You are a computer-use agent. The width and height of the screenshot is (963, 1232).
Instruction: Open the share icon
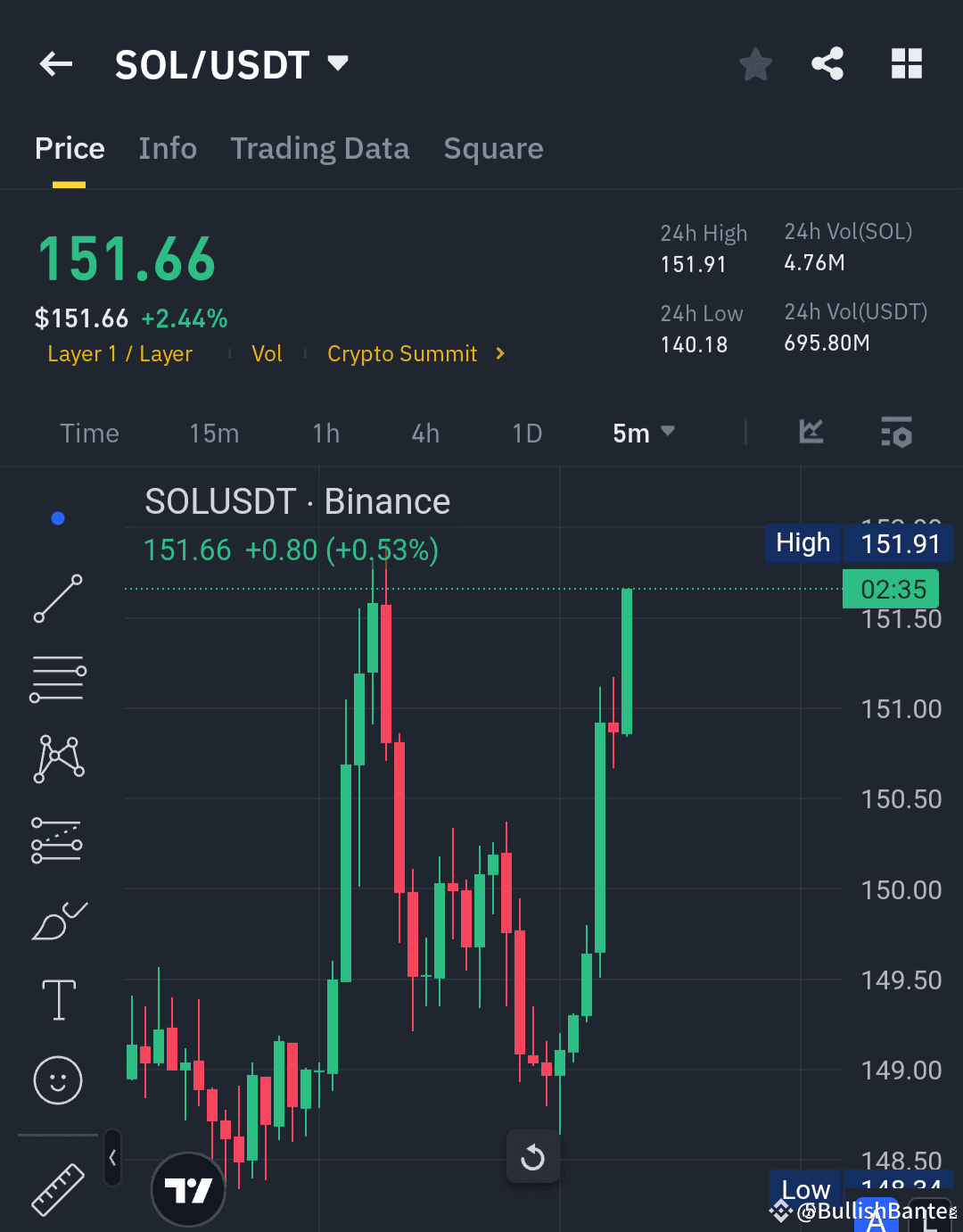[828, 63]
